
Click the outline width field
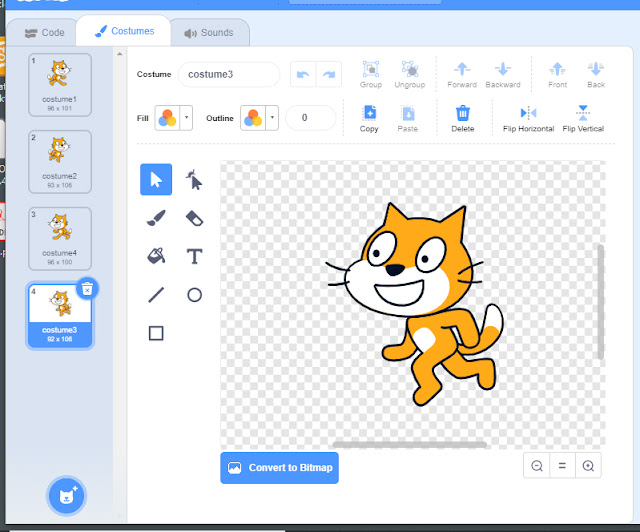pos(310,118)
